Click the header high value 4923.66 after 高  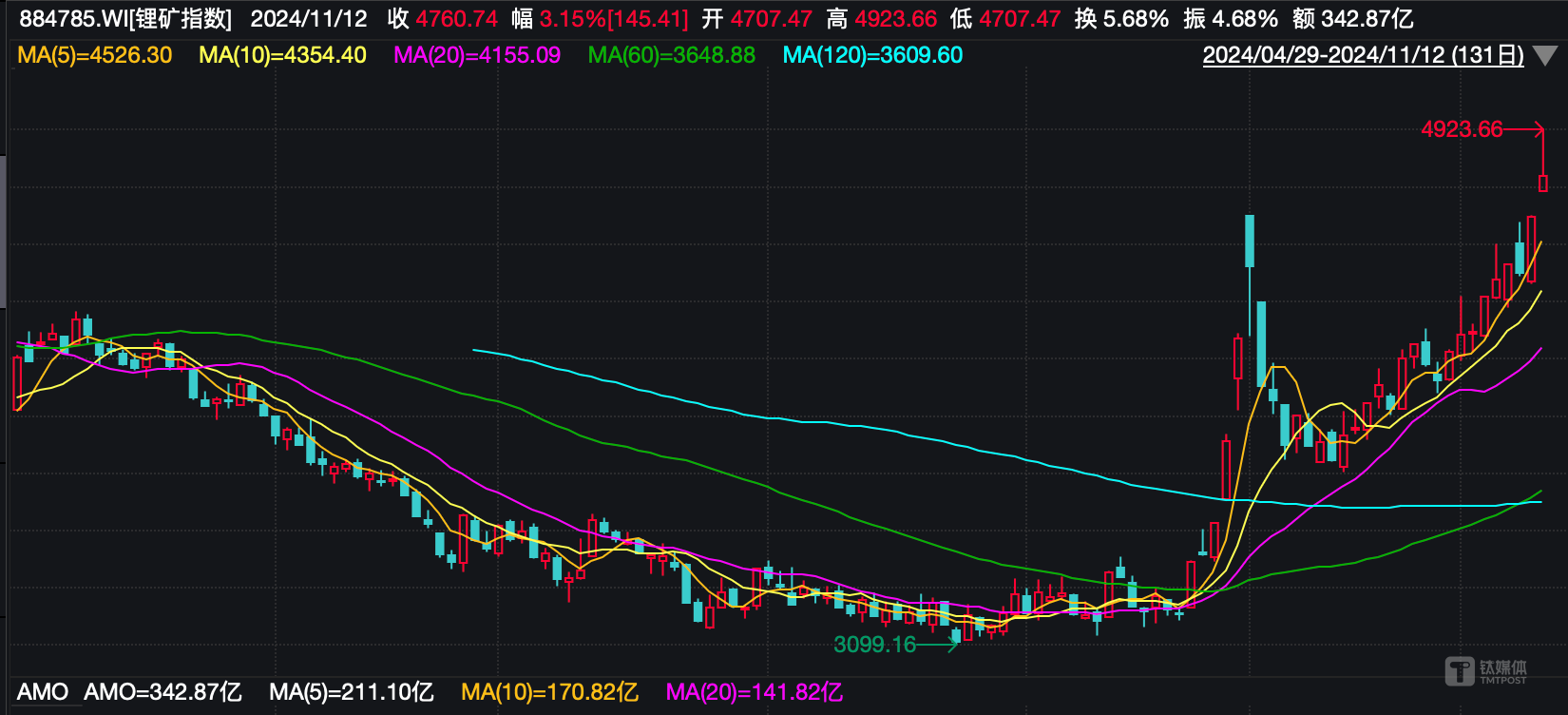(x=895, y=19)
